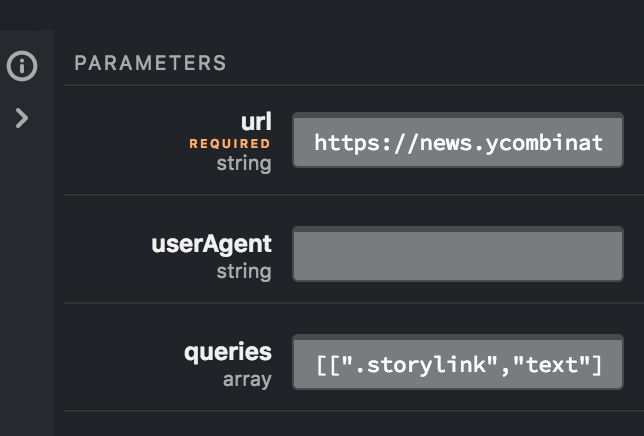The height and width of the screenshot is (436, 644).
Task: Focus the url input field
Action: click(x=458, y=142)
